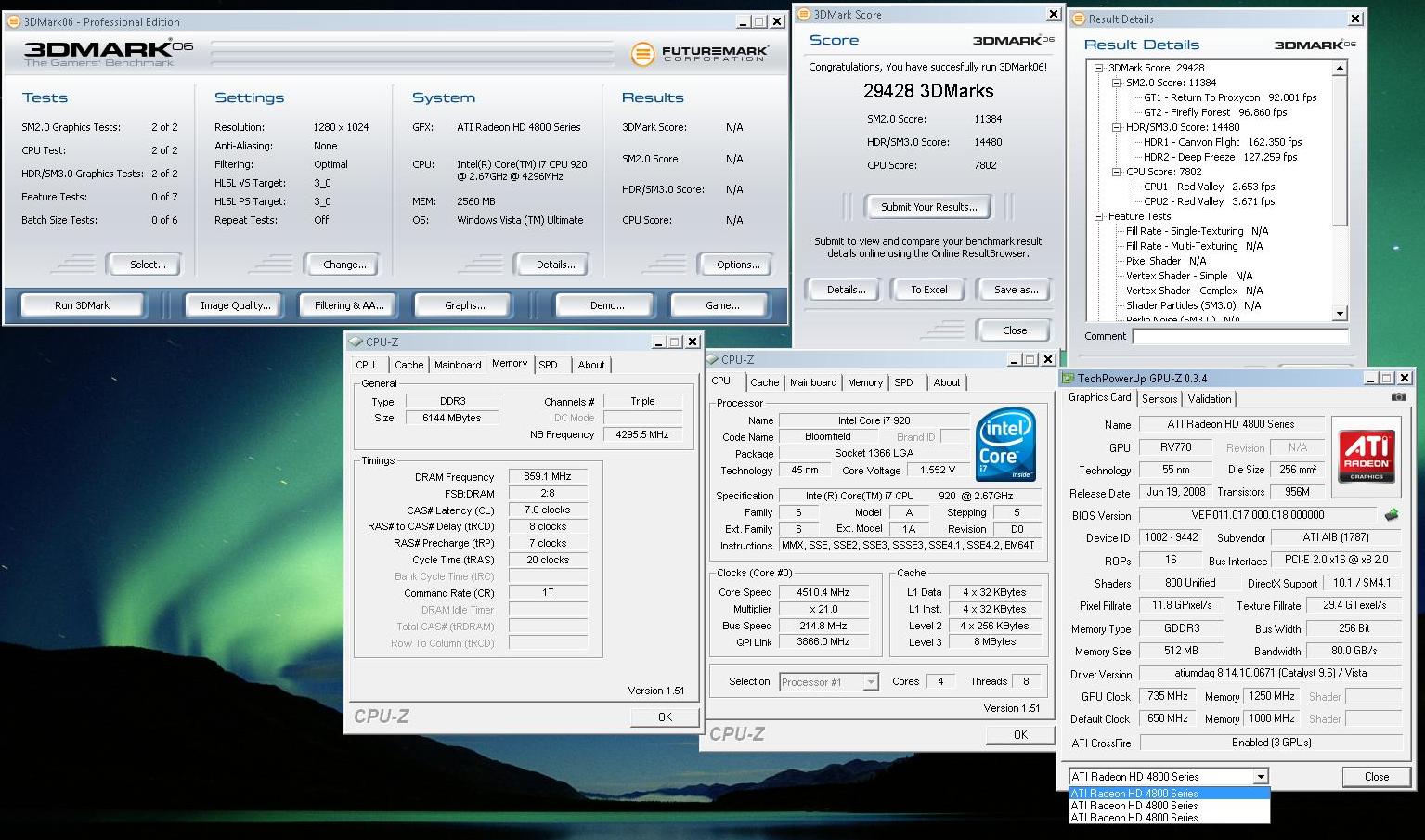Switch to Sensors tab in GPU-Z
This screenshot has width=1425, height=840.
[x=1159, y=399]
